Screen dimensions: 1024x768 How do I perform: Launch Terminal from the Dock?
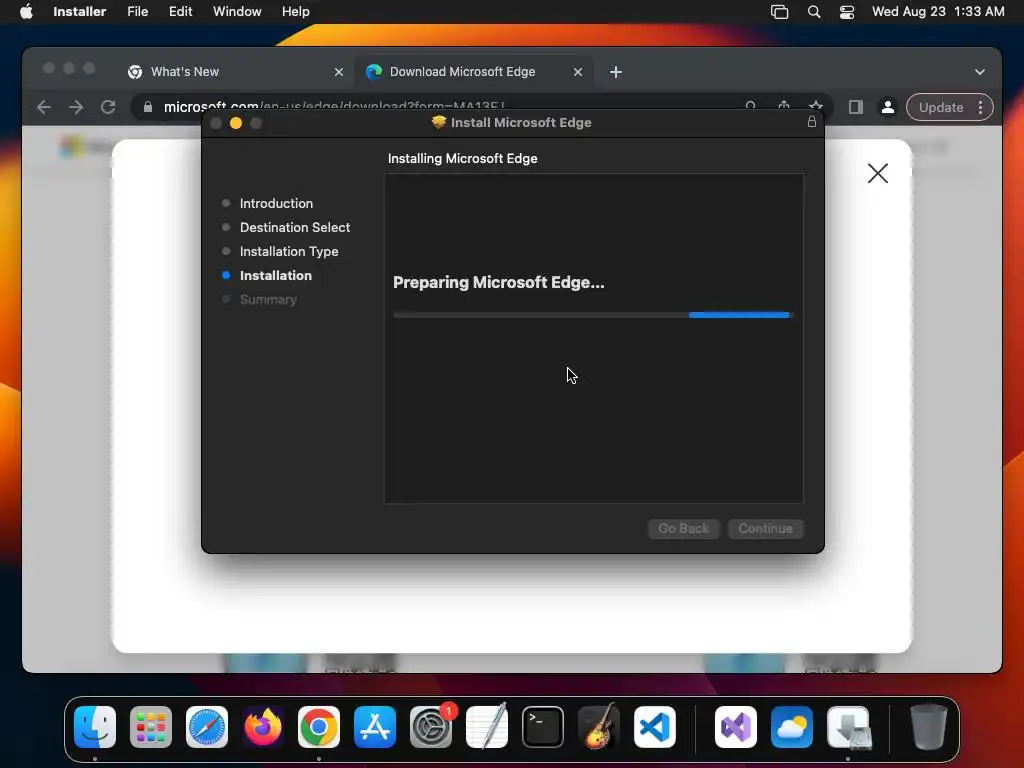pyautogui.click(x=543, y=727)
